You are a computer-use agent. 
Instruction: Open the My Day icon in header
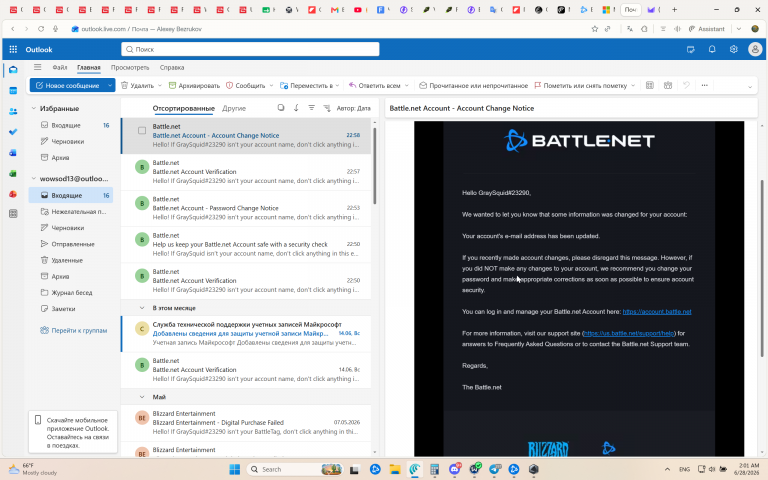[x=691, y=49]
